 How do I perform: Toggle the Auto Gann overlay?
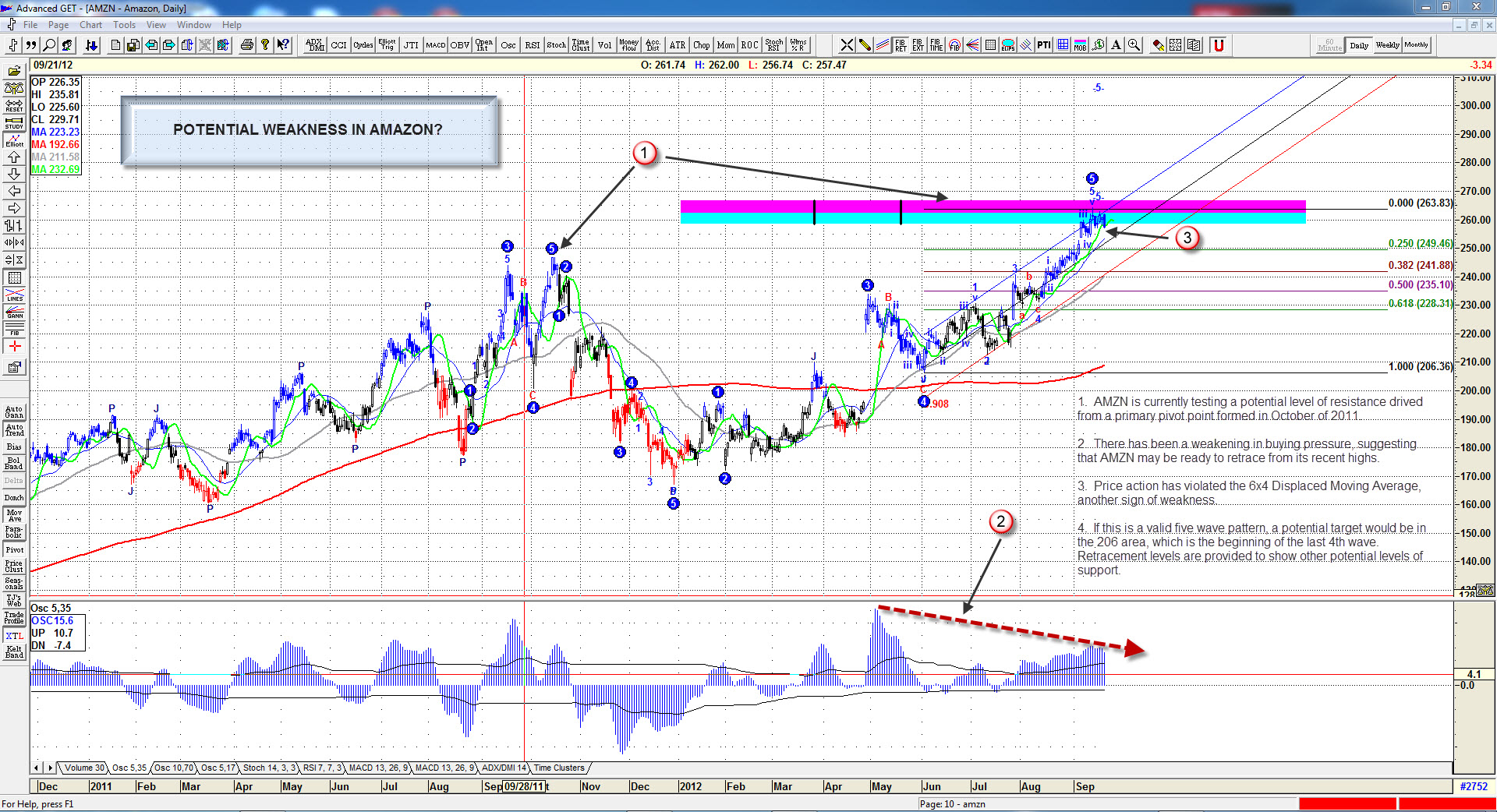[14, 412]
